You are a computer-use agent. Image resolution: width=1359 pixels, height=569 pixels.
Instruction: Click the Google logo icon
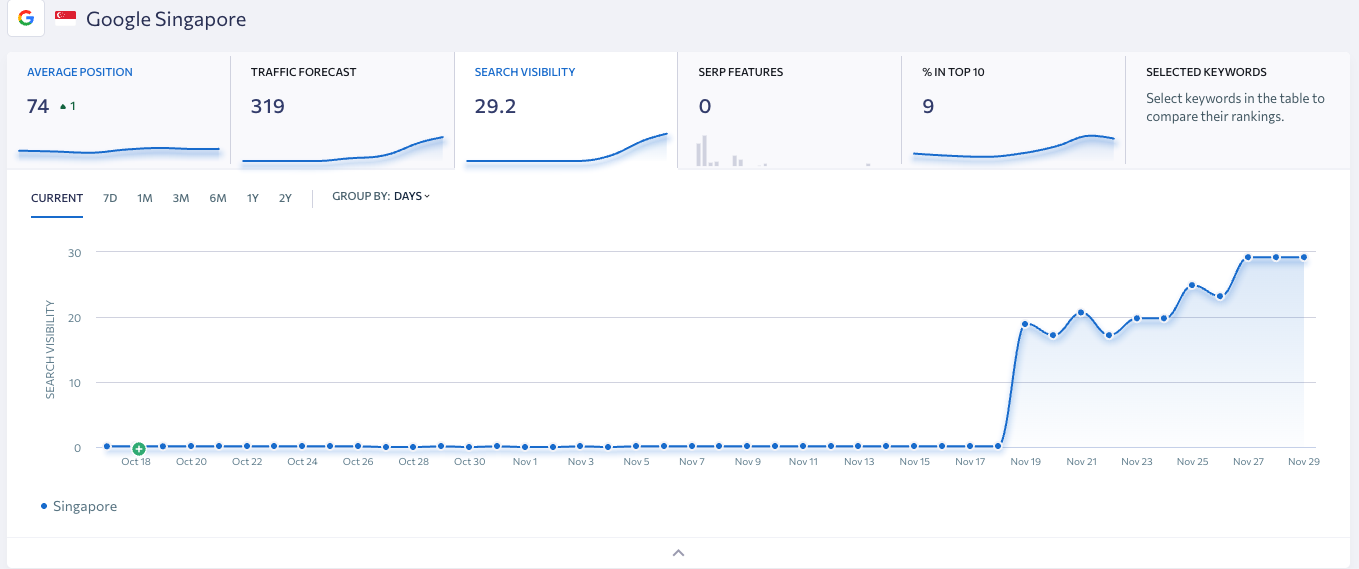26,19
